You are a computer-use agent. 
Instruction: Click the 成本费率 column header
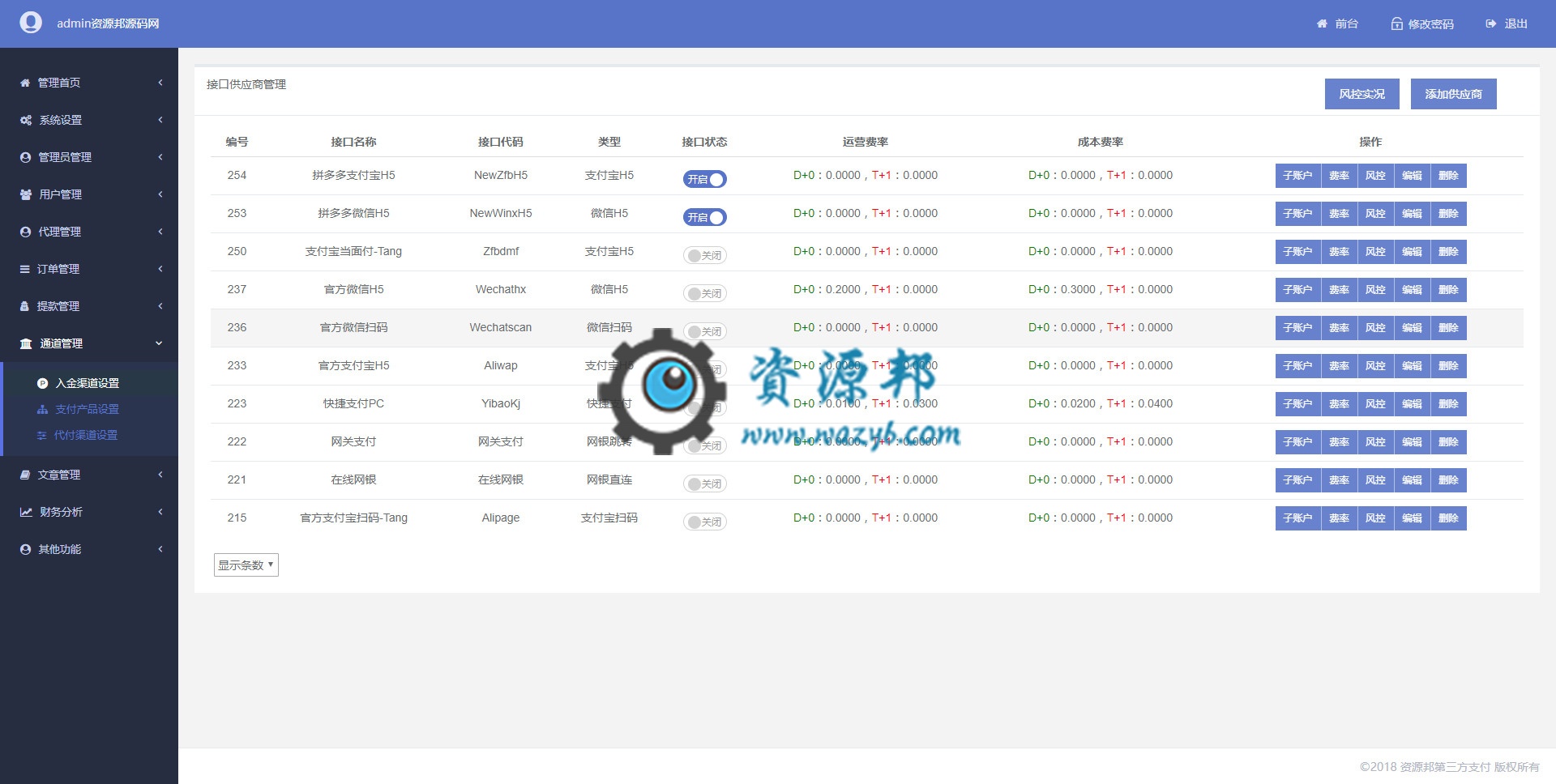[1101, 142]
